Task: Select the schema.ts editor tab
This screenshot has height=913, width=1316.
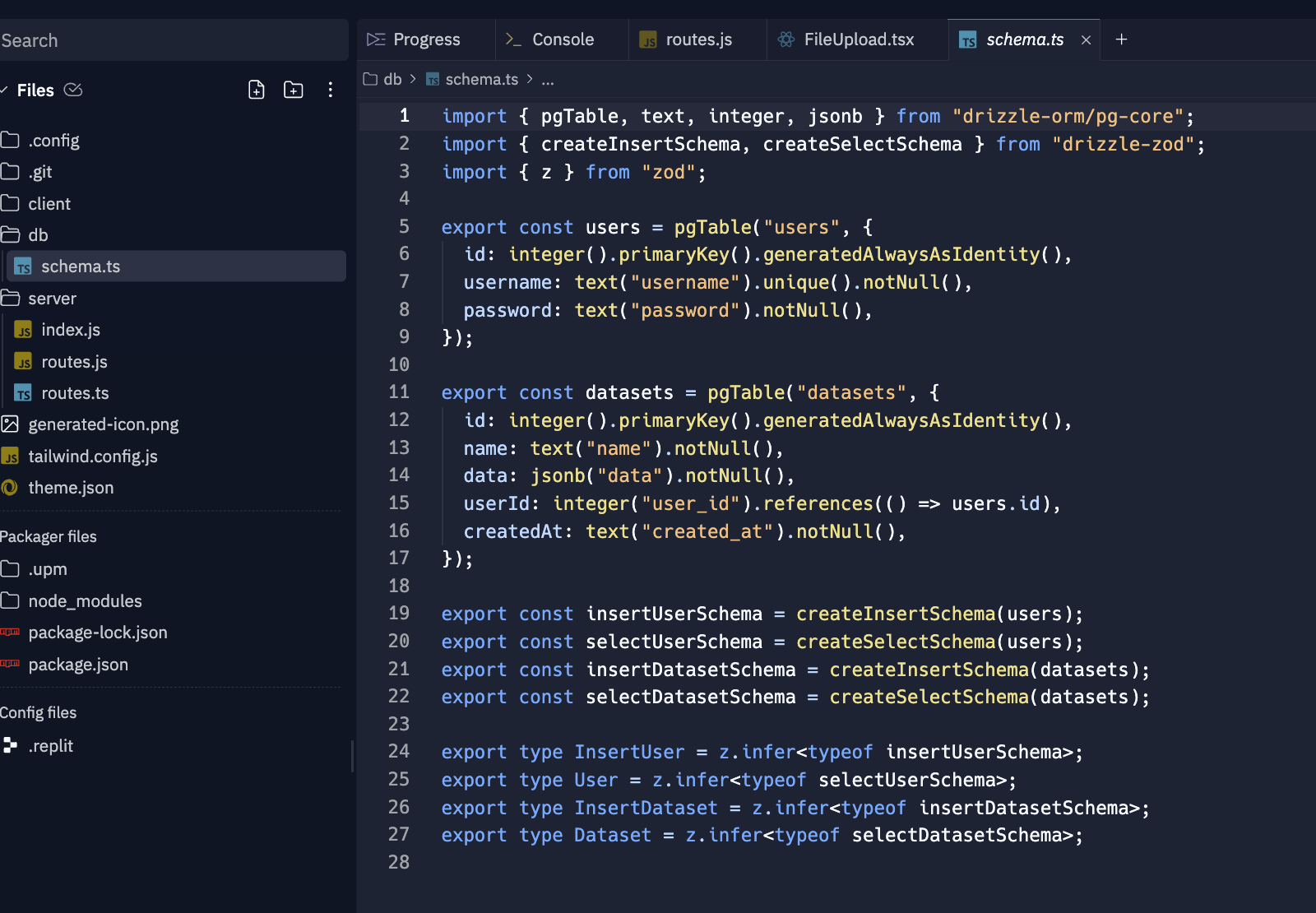Action: click(x=1024, y=39)
